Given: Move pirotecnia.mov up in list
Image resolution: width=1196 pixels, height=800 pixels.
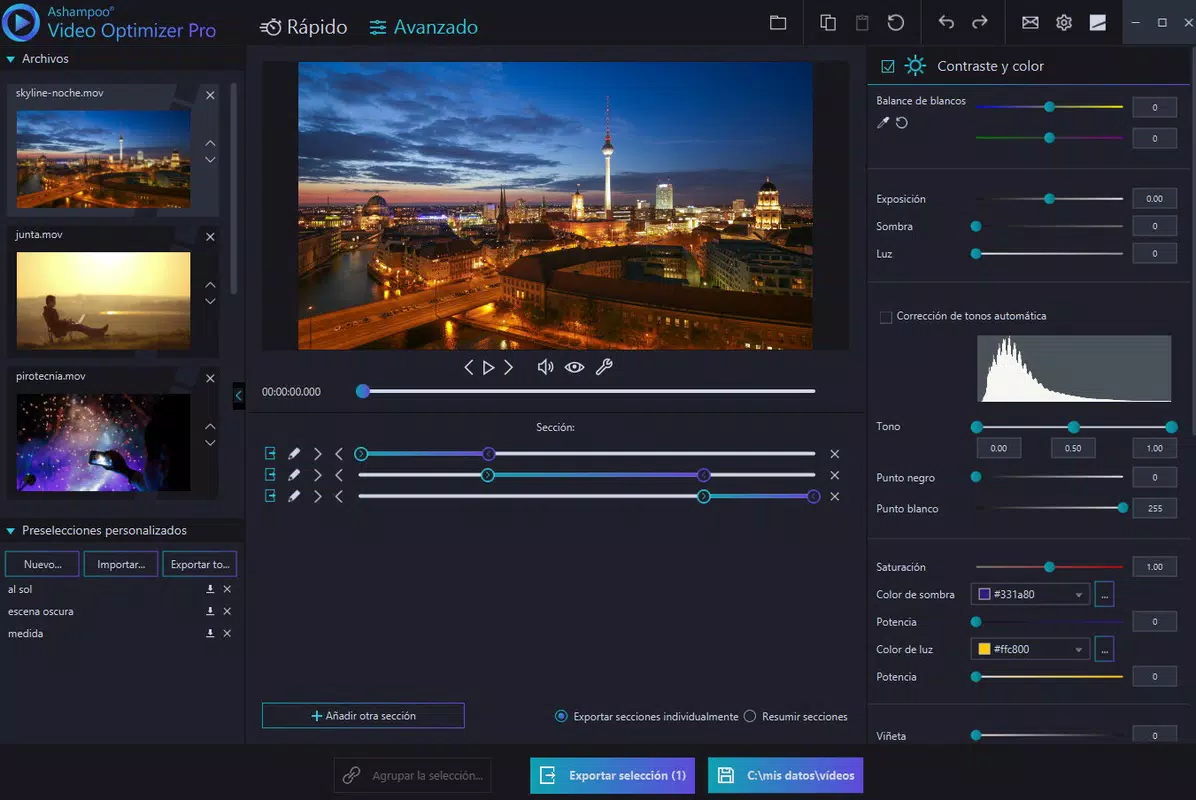Looking at the screenshot, I should 210,426.
